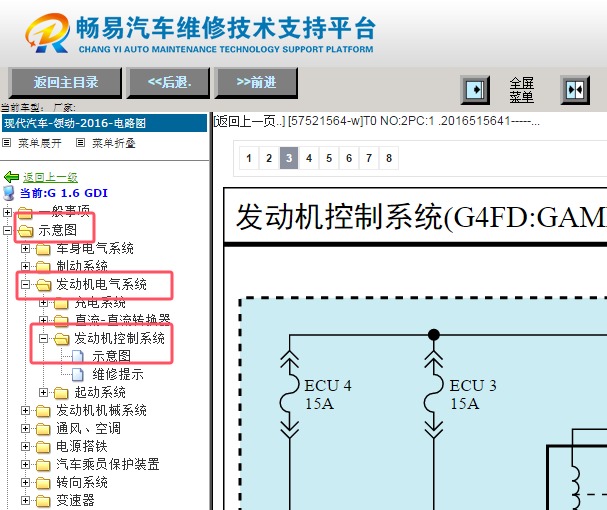Click the computer icon beside 当前:G 1.6 GDI

point(9,193)
